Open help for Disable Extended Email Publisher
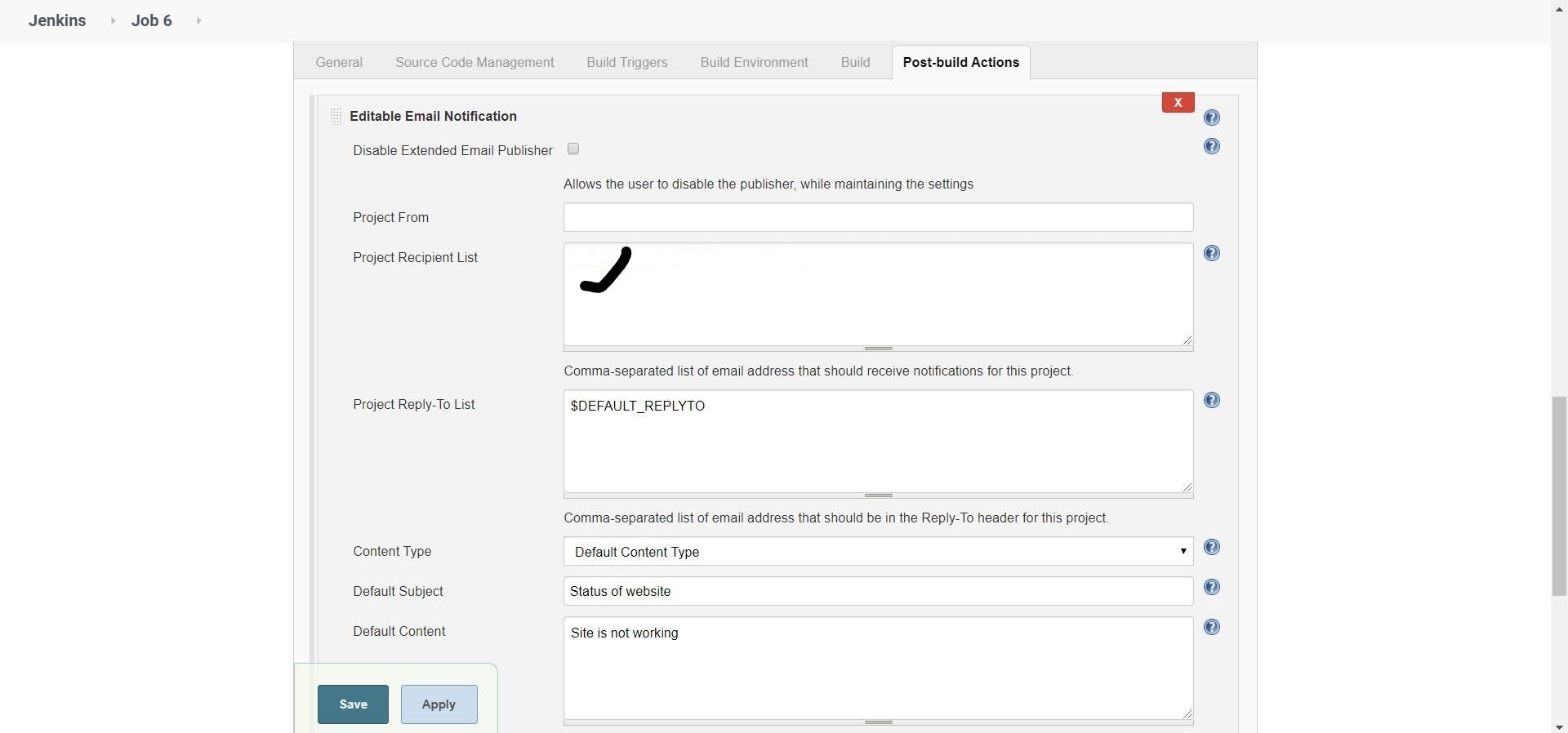1568x733 pixels. (1212, 146)
